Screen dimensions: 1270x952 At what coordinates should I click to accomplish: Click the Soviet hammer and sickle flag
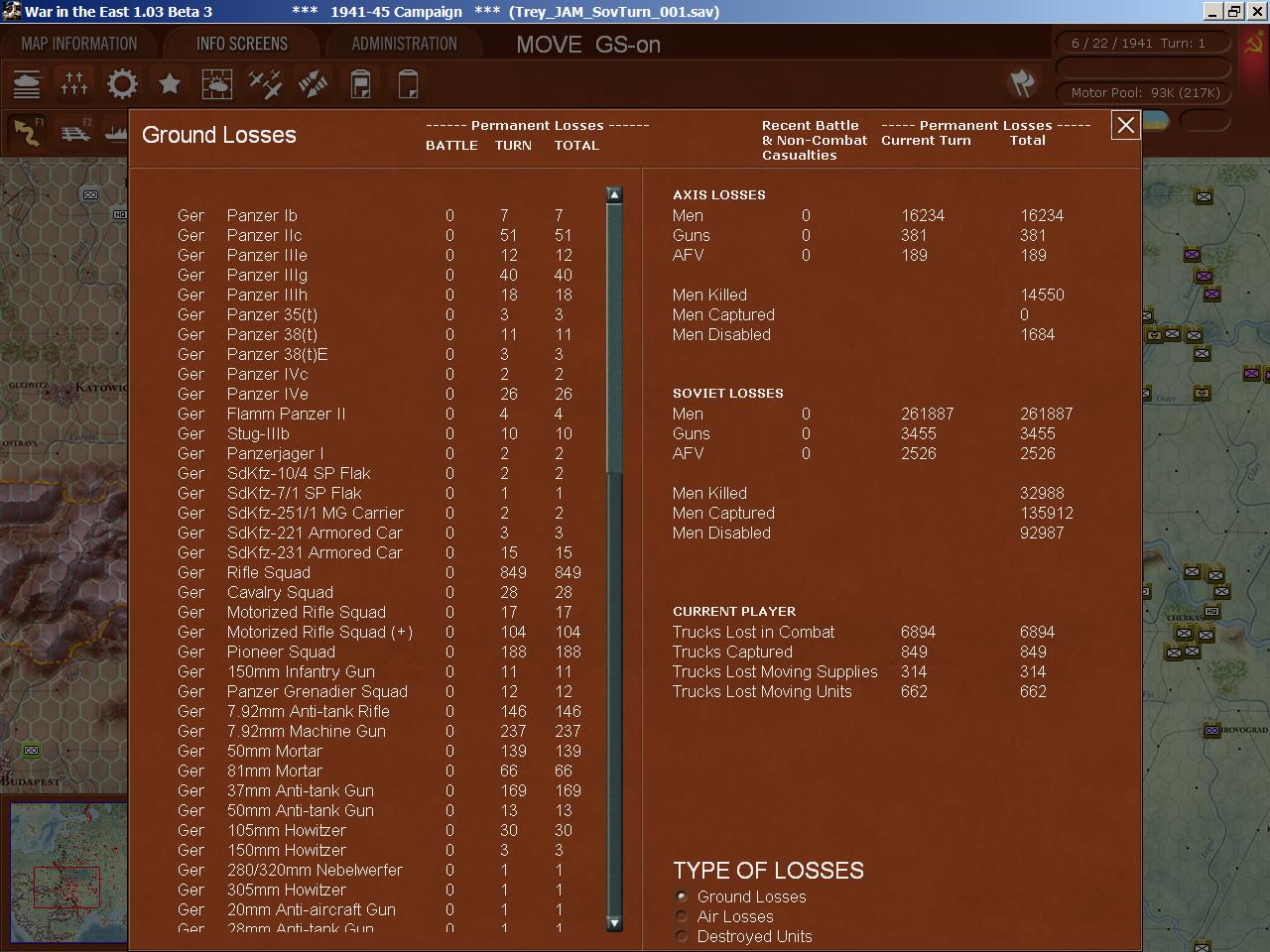click(x=1254, y=45)
